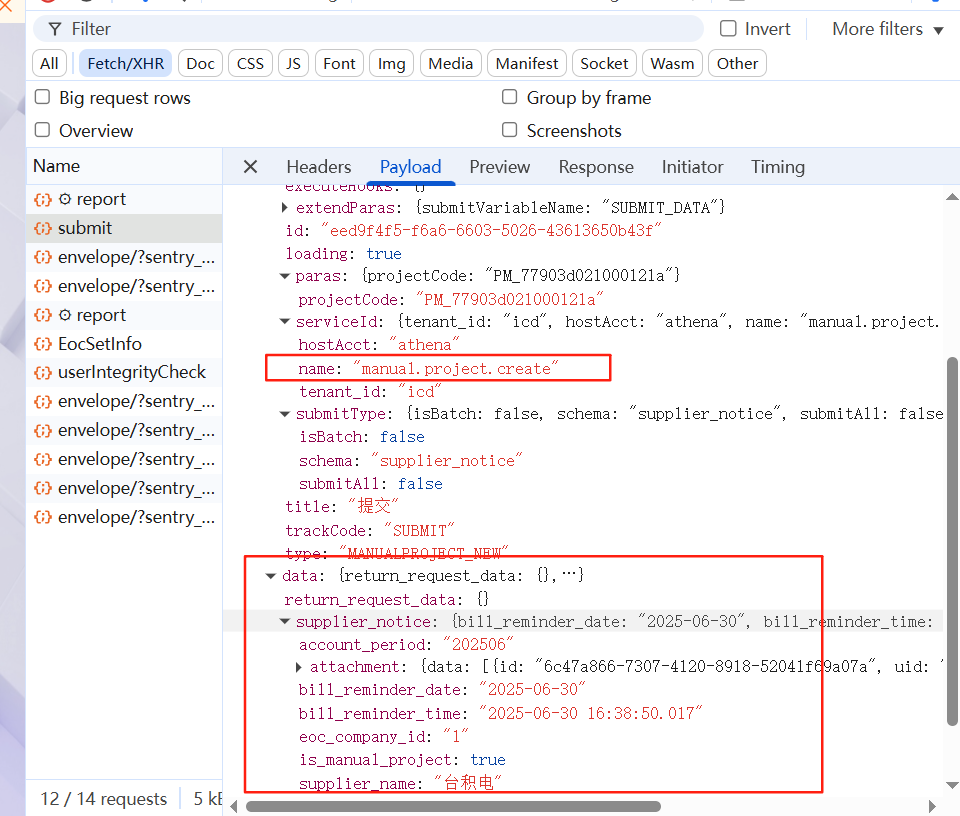Click the scroll-down arrow of the payload pane
This screenshot has height=816, width=960.
click(x=952, y=785)
